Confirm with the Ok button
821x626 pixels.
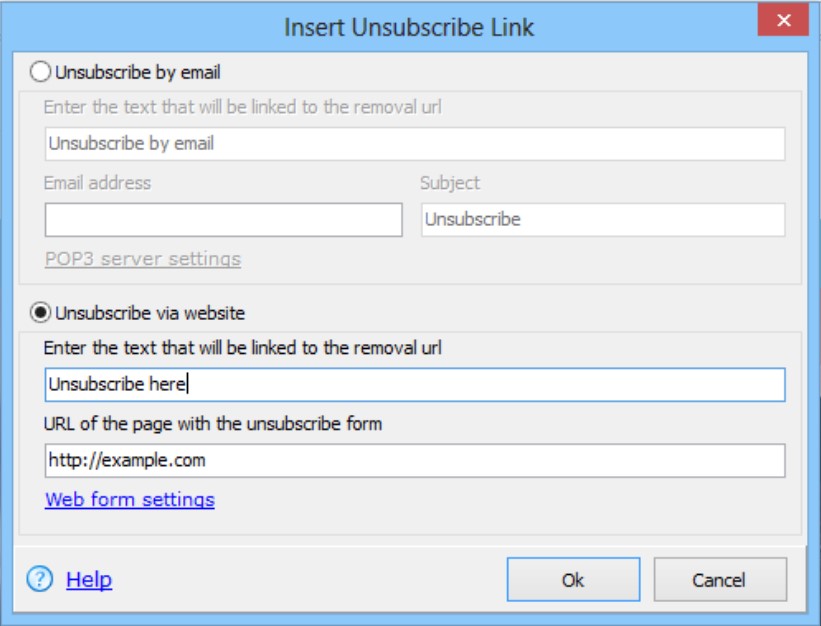pyautogui.click(x=573, y=579)
